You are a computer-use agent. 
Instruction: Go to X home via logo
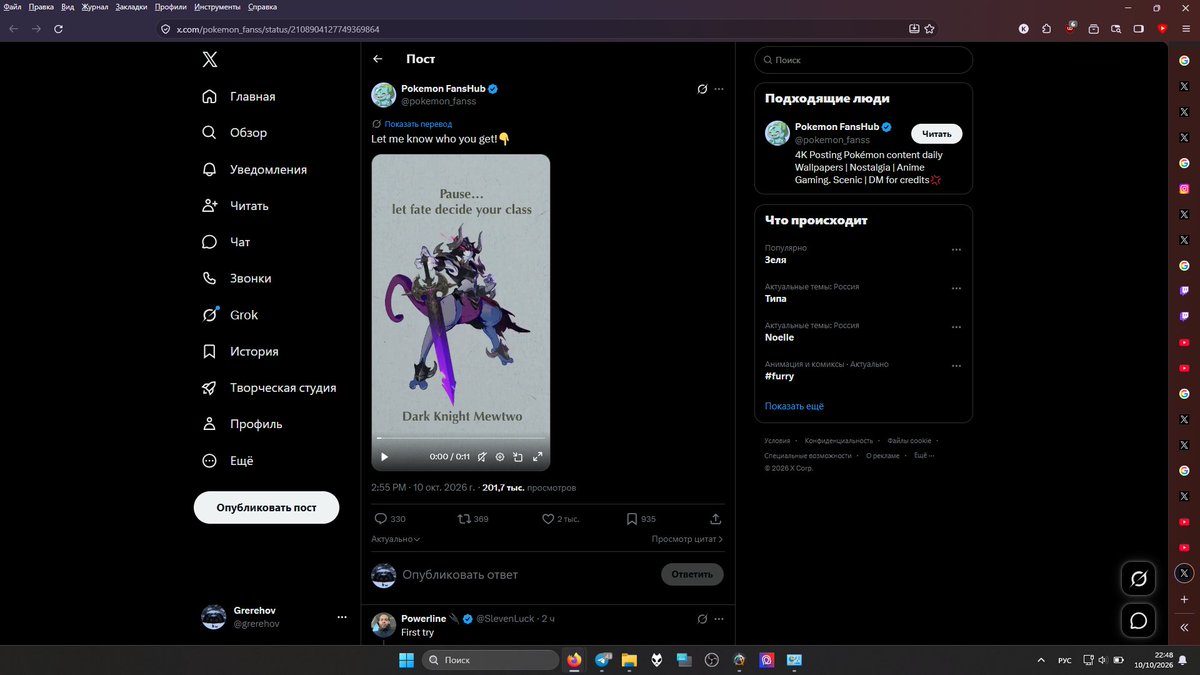tap(209, 59)
